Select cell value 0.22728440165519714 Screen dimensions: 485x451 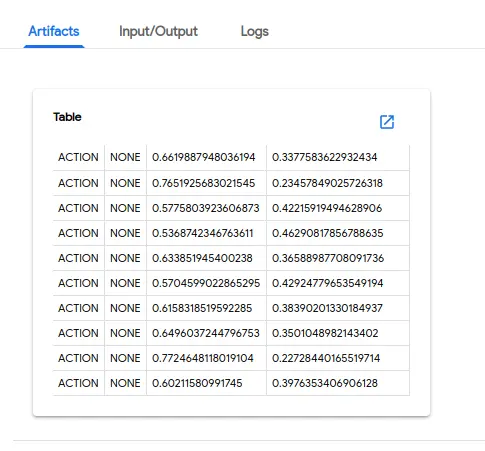326,358
